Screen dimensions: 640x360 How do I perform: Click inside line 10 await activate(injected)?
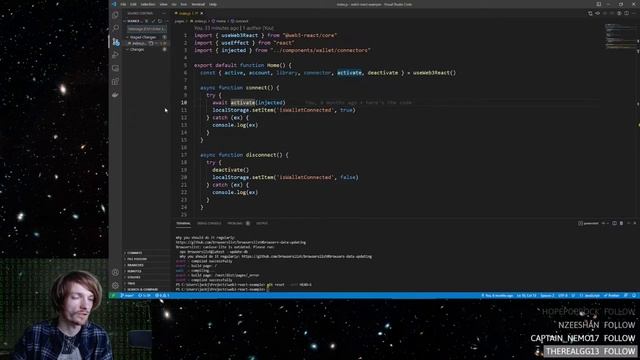249,102
